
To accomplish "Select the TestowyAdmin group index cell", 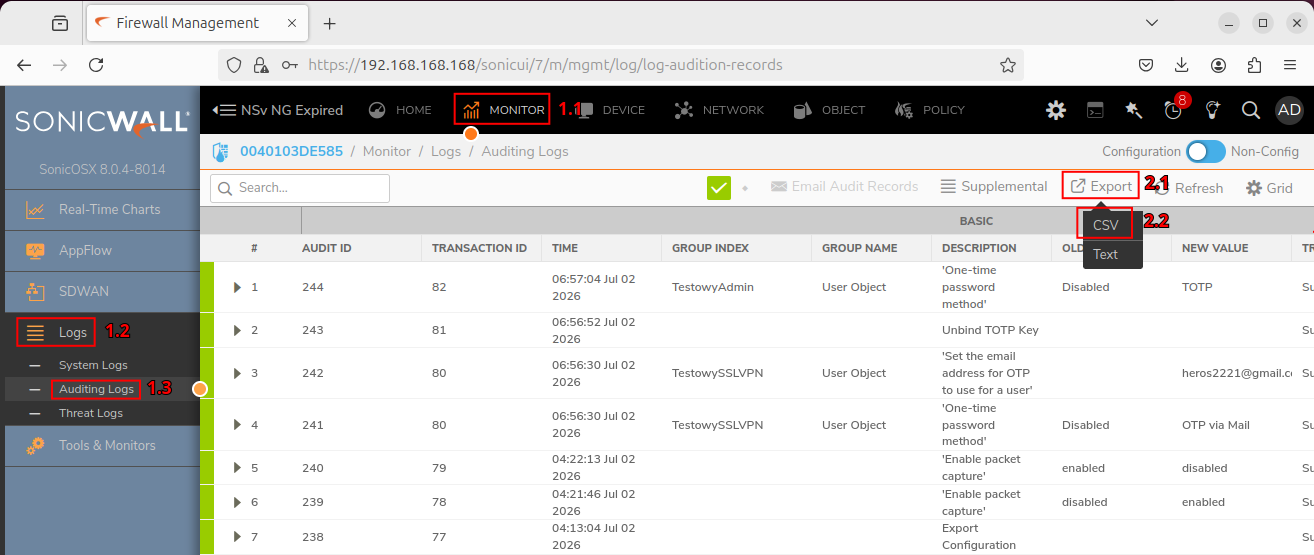I will [713, 287].
